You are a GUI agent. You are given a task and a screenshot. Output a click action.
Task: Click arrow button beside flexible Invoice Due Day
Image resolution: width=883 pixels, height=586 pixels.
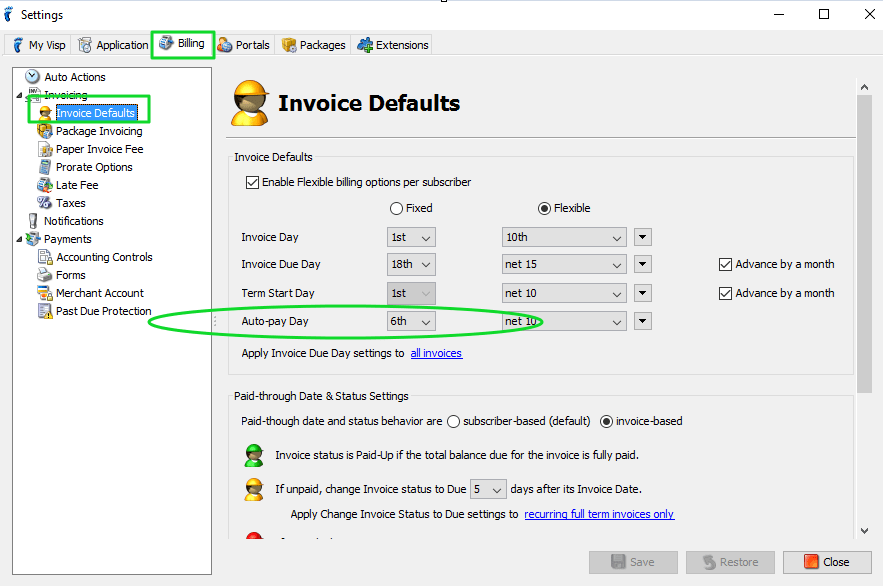click(x=643, y=264)
